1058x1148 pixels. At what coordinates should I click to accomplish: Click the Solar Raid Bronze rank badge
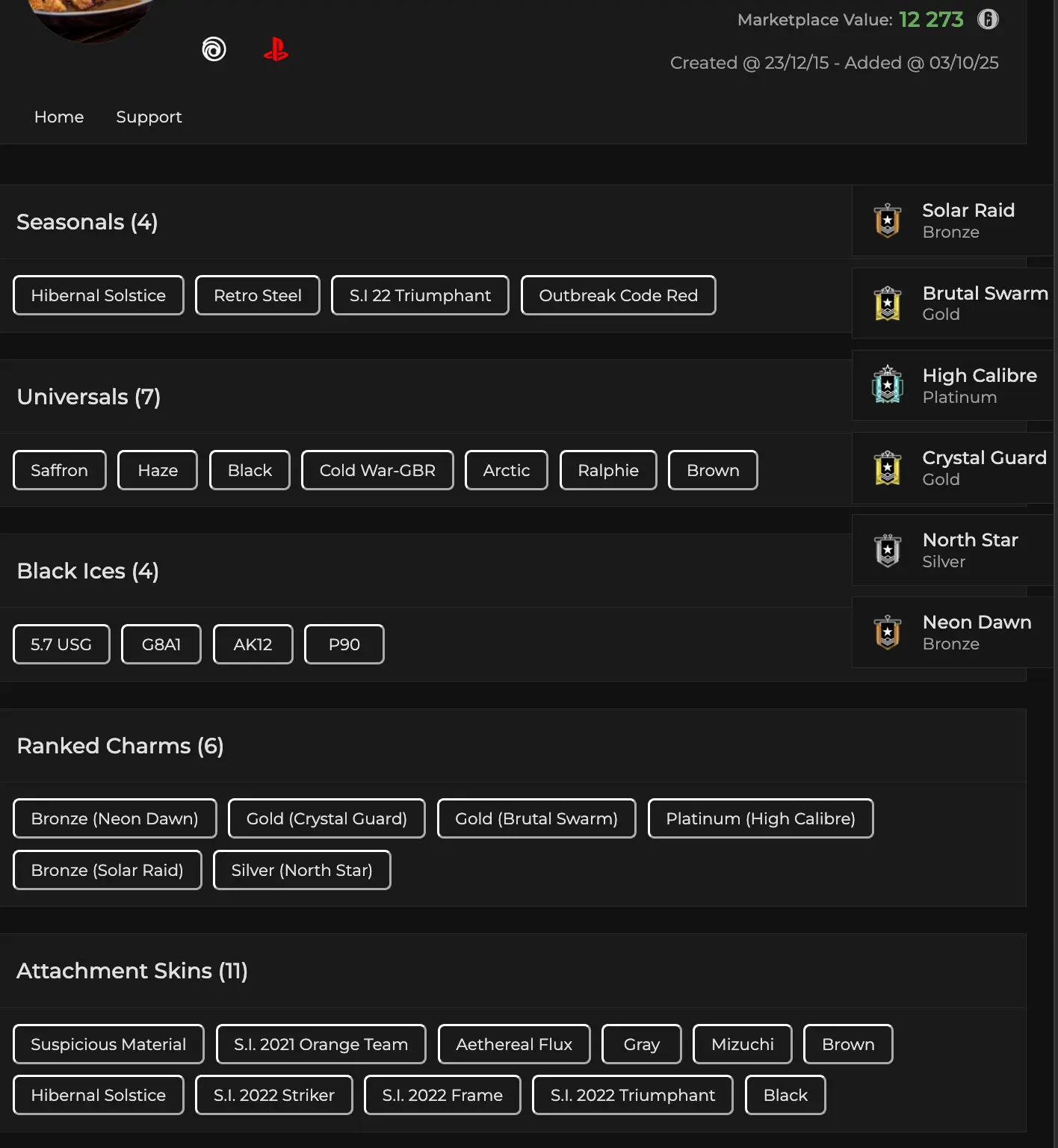(x=888, y=221)
